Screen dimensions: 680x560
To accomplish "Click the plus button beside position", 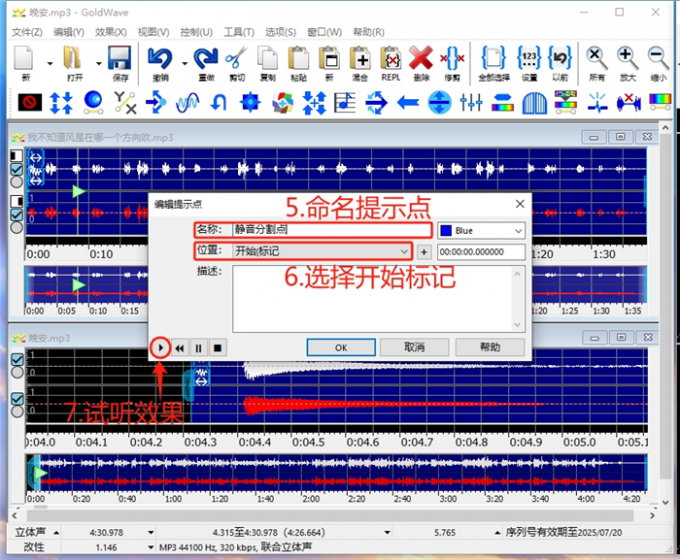I will click(x=424, y=252).
